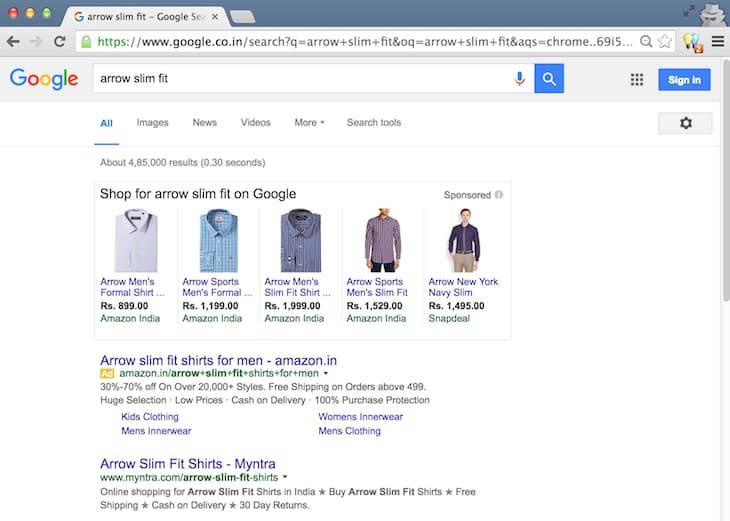Click the About 4,85,000 results text
Image resolution: width=730 pixels, height=521 pixels.
point(182,162)
